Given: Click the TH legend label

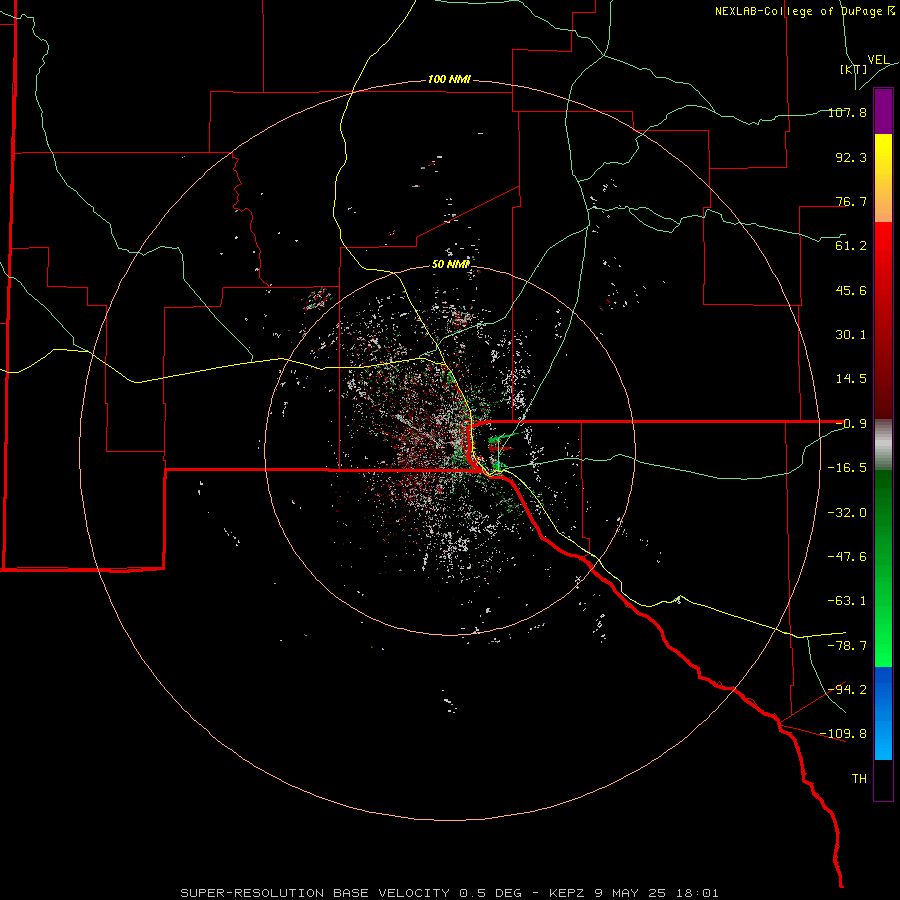Looking at the screenshot, I should 859,779.
